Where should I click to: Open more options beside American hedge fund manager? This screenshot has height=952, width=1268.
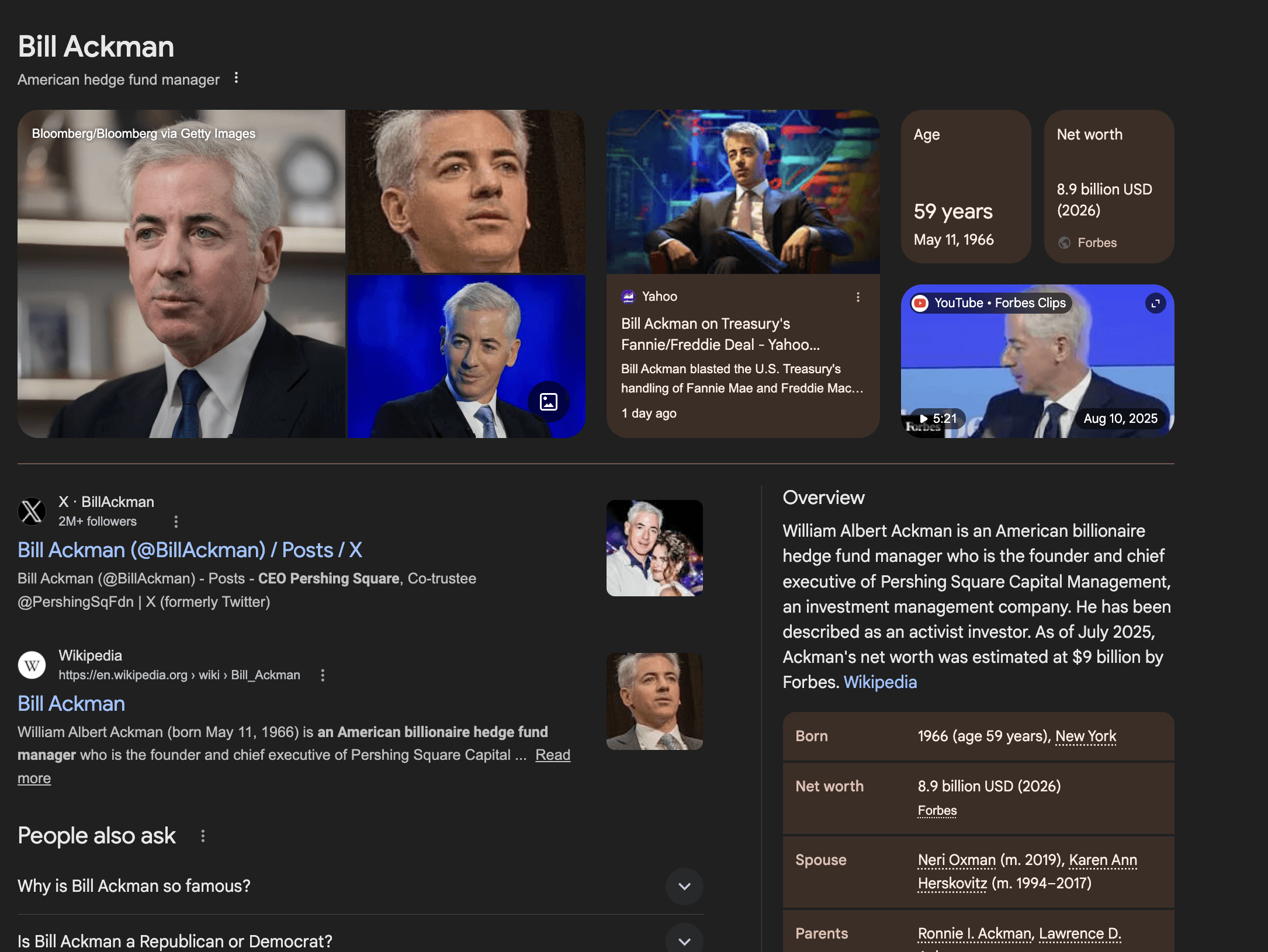[236, 78]
